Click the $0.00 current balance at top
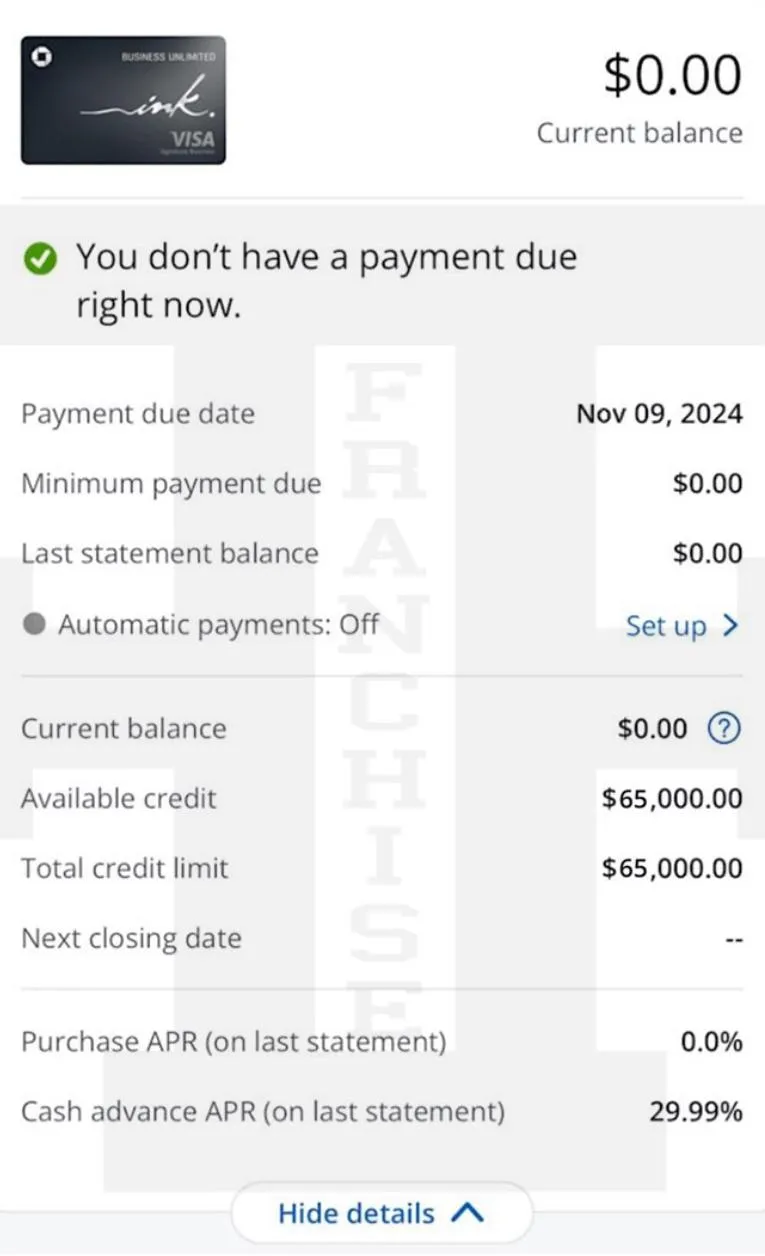The width and height of the screenshot is (765, 1256). tap(673, 76)
